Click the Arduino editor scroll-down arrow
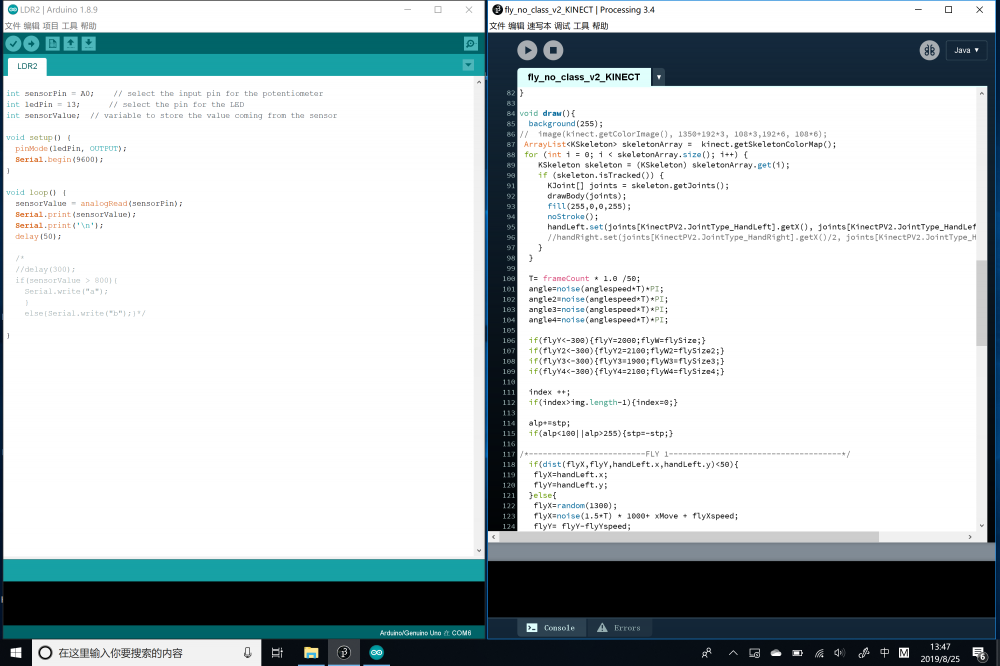This screenshot has width=1000, height=666. tap(479, 551)
